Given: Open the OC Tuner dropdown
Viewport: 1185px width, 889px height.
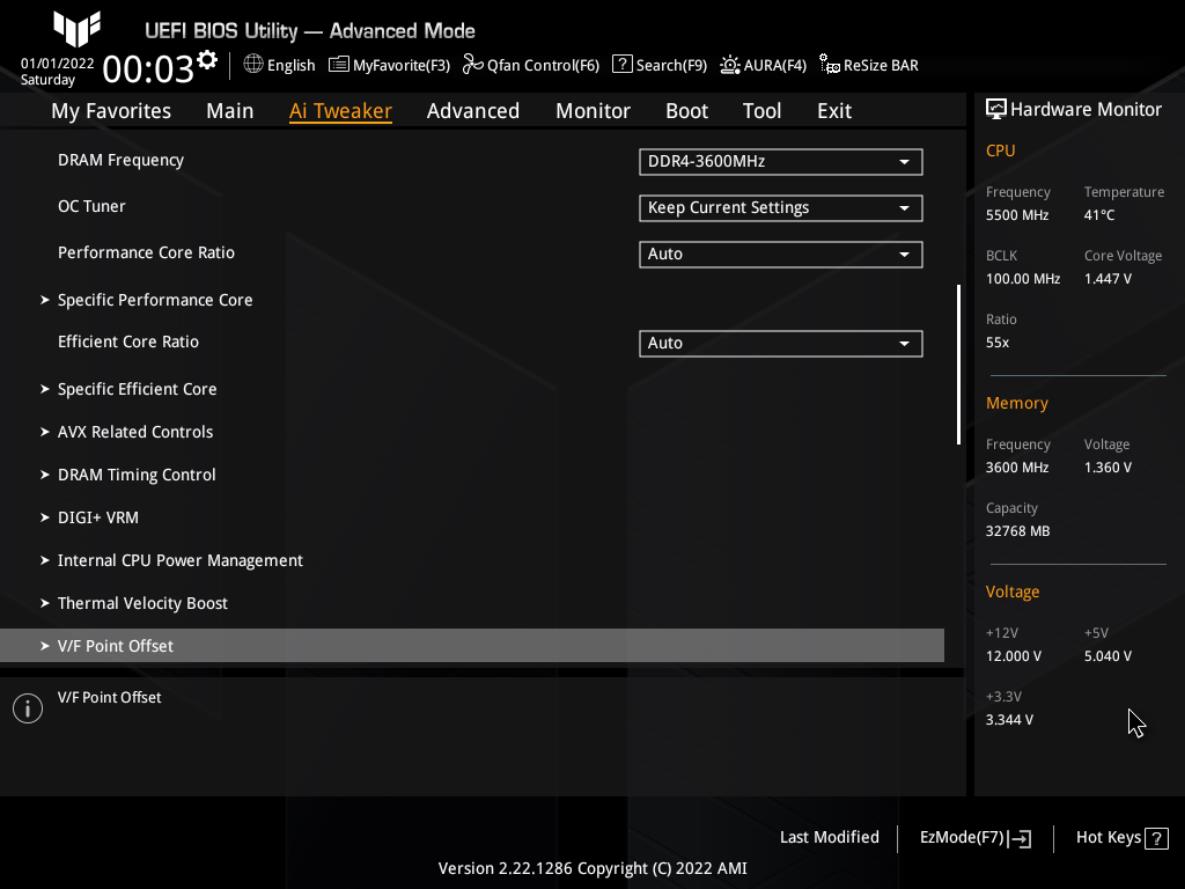Looking at the screenshot, I should click(780, 208).
